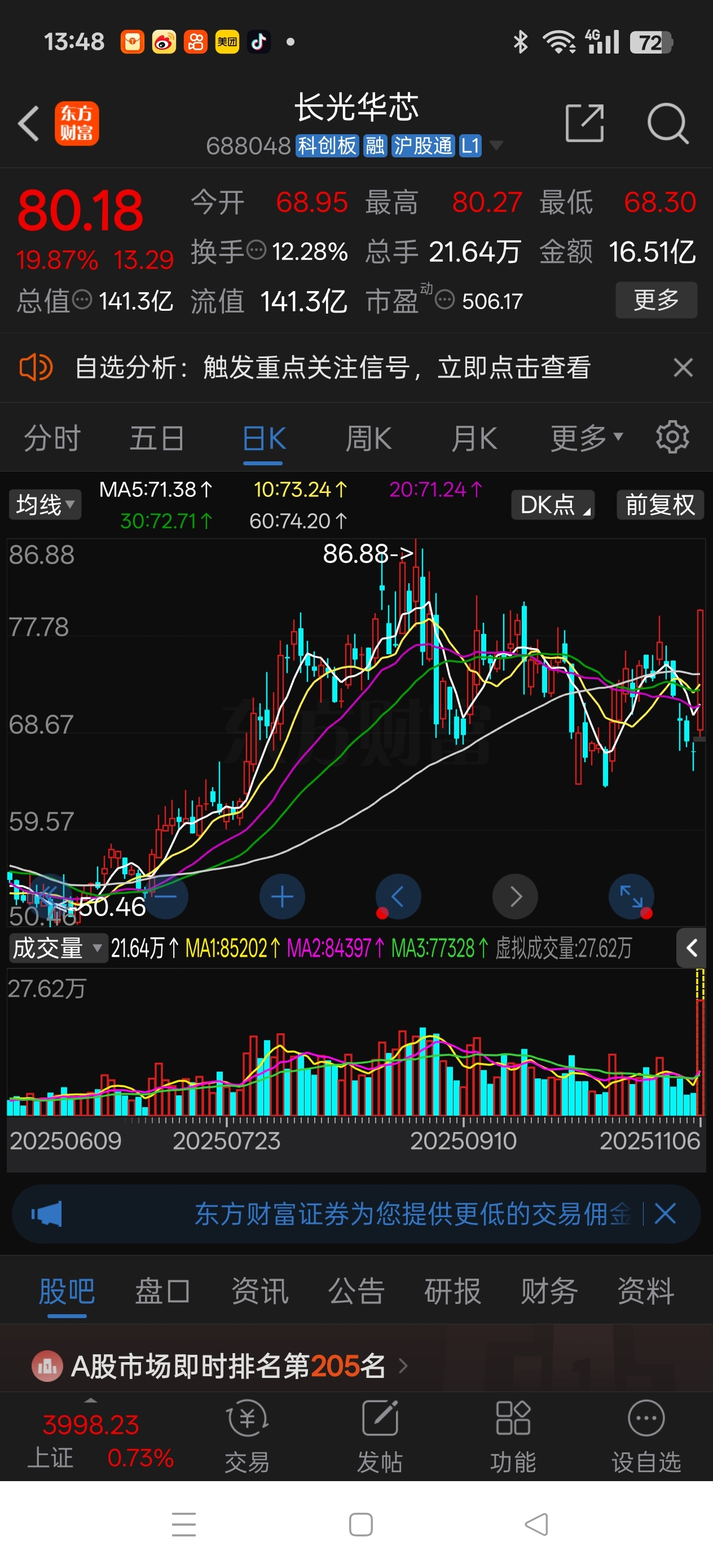Tap the Android back triangle button

click(x=536, y=1524)
